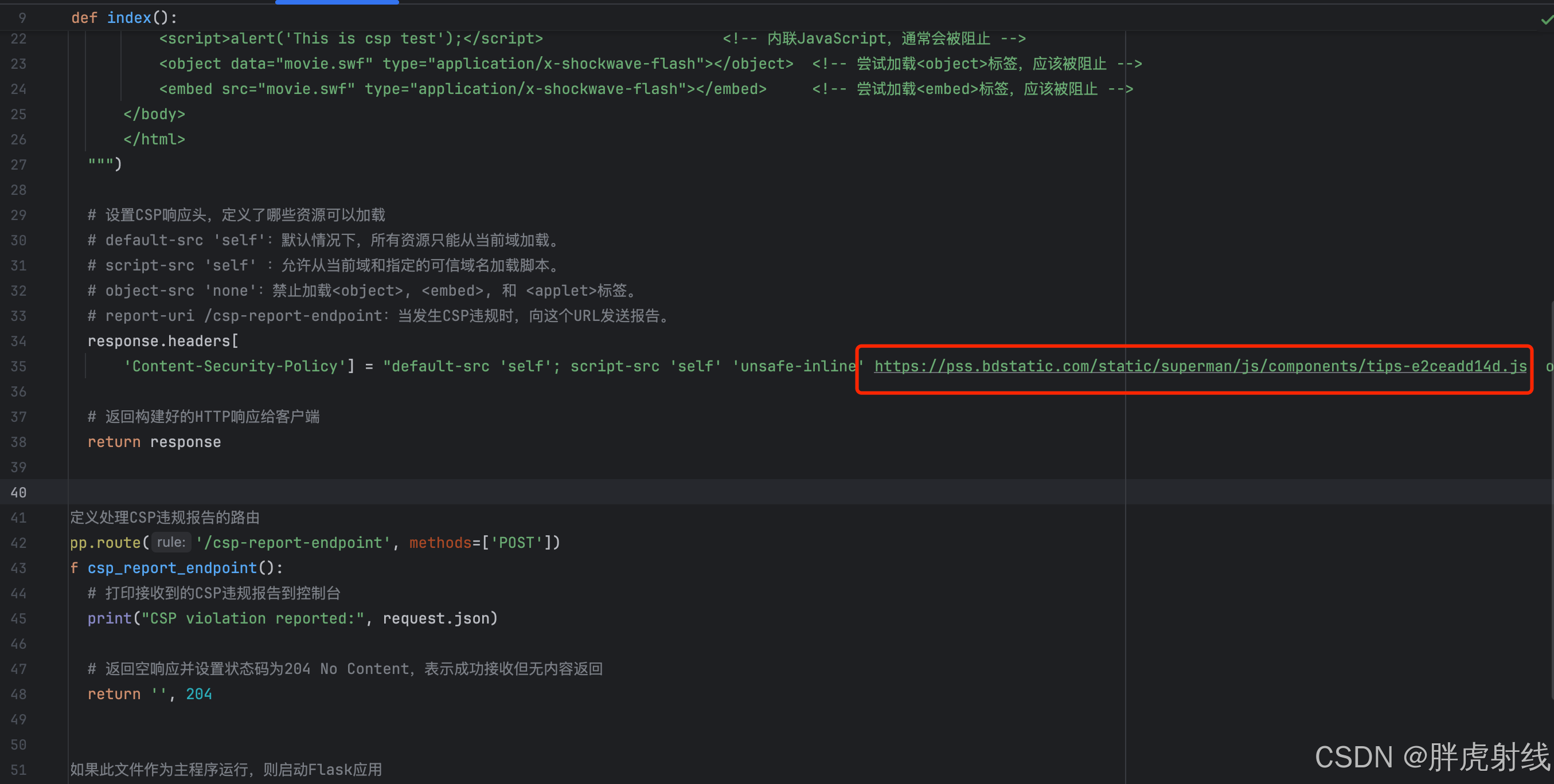1554x784 pixels.
Task: Click the 'return response' statement
Action: pyautogui.click(x=154, y=442)
